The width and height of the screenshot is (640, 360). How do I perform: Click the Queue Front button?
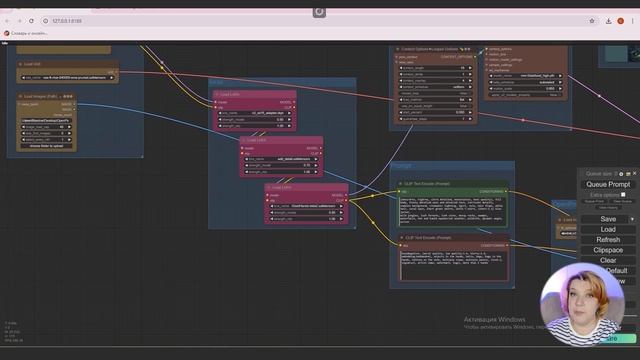594,202
